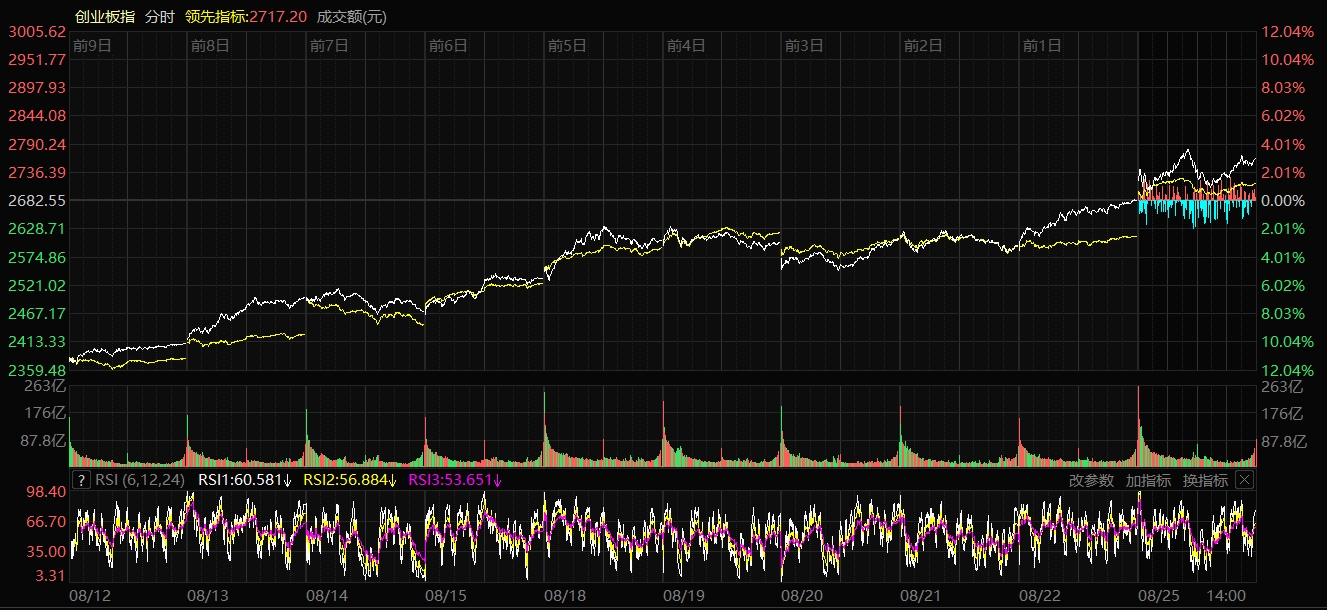
Task: Click the RSI2:56.884 value
Action: click(350, 480)
